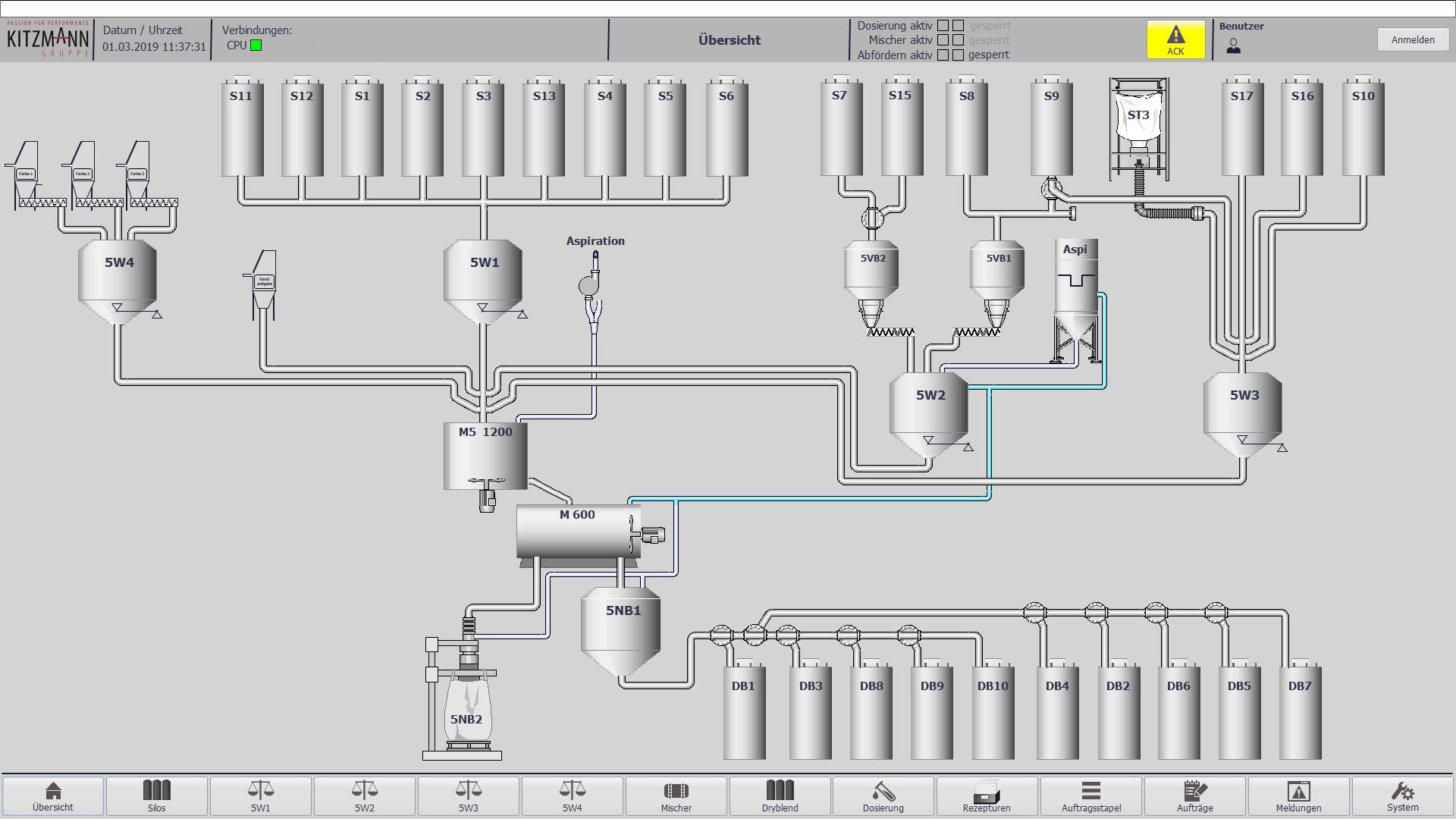Select silo S13
The width and height of the screenshot is (1456, 819).
544,126
